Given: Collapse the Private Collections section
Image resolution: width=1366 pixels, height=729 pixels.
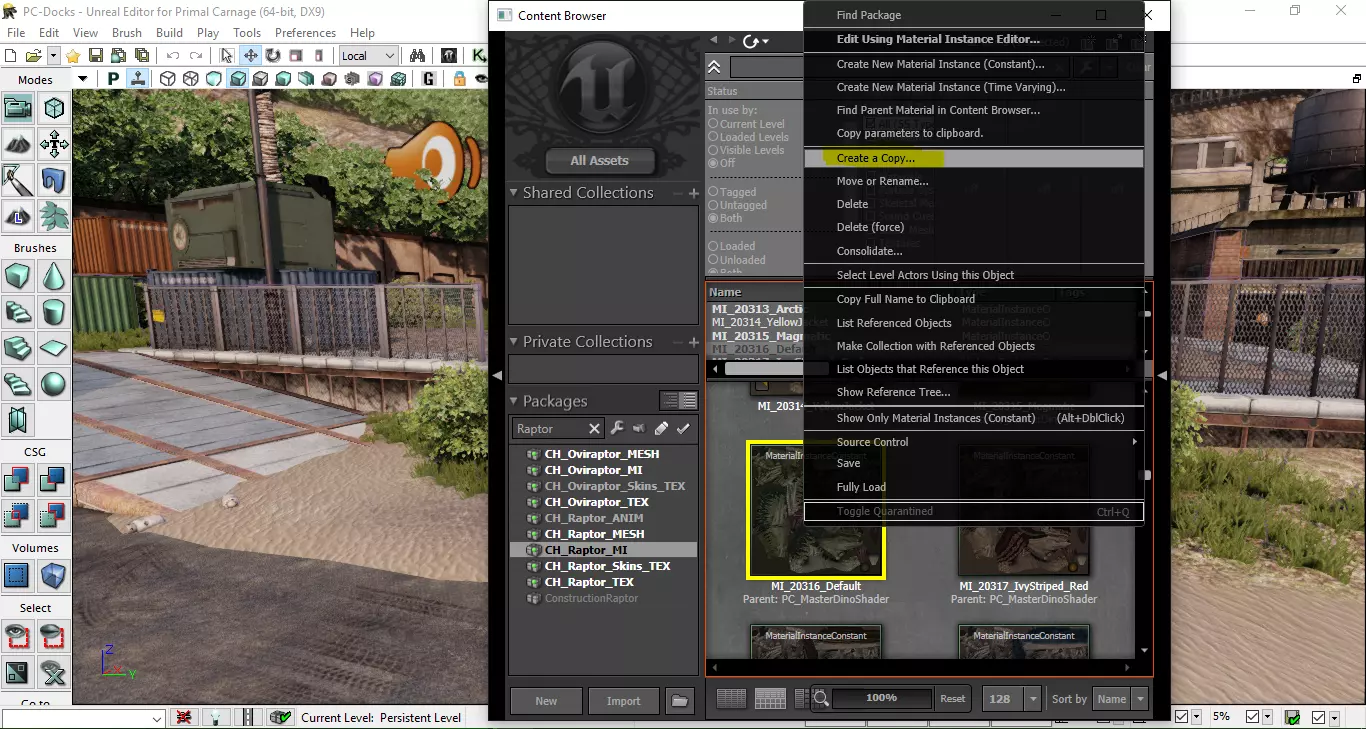Looking at the screenshot, I should coord(513,341).
